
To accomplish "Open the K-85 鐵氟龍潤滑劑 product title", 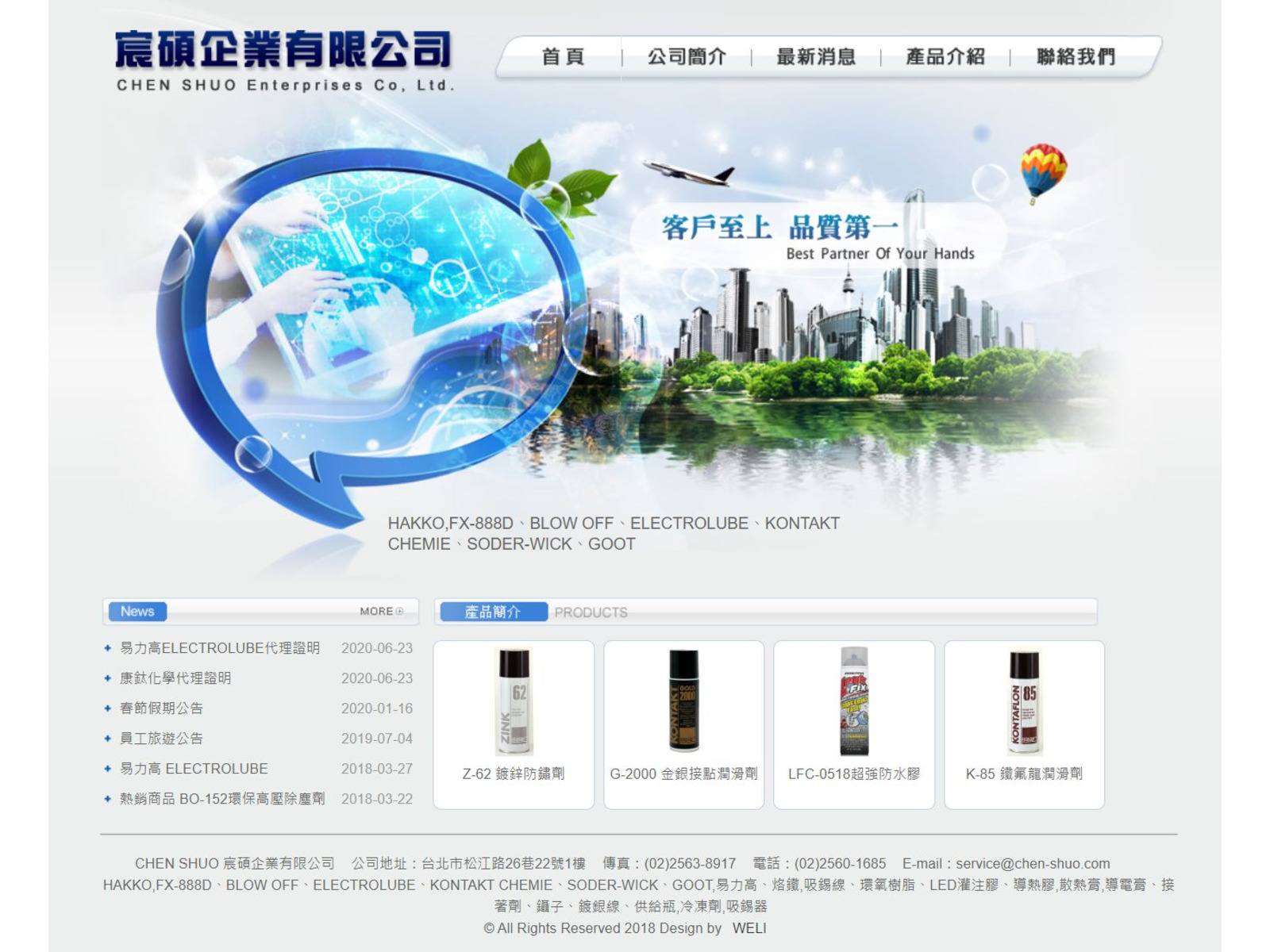I will (1024, 773).
